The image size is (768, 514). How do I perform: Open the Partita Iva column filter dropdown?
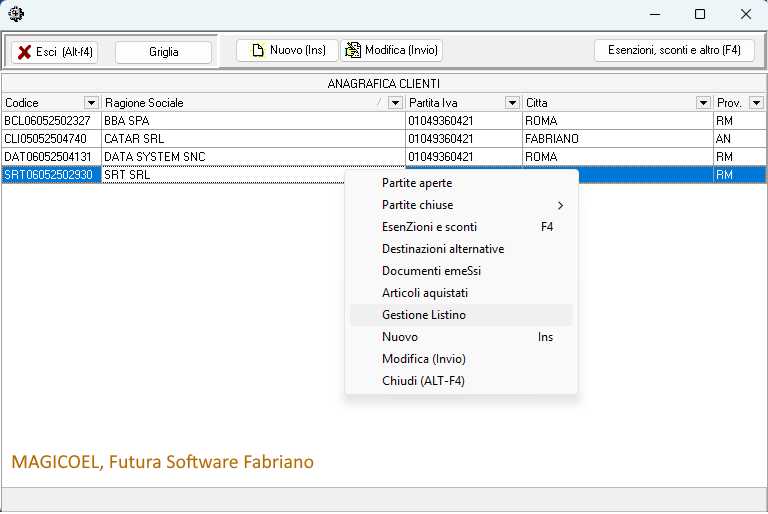512,103
